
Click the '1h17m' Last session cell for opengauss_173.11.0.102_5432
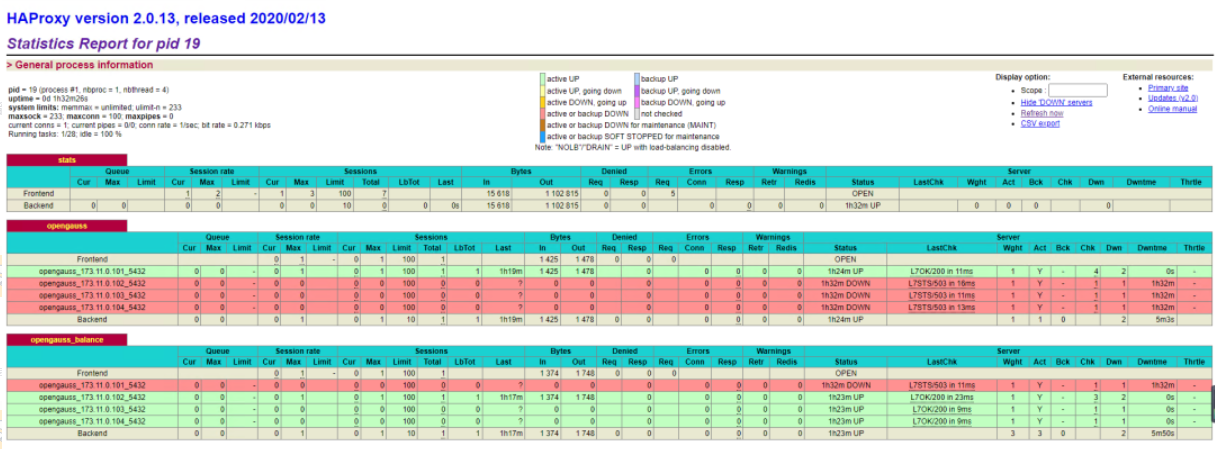503,397
